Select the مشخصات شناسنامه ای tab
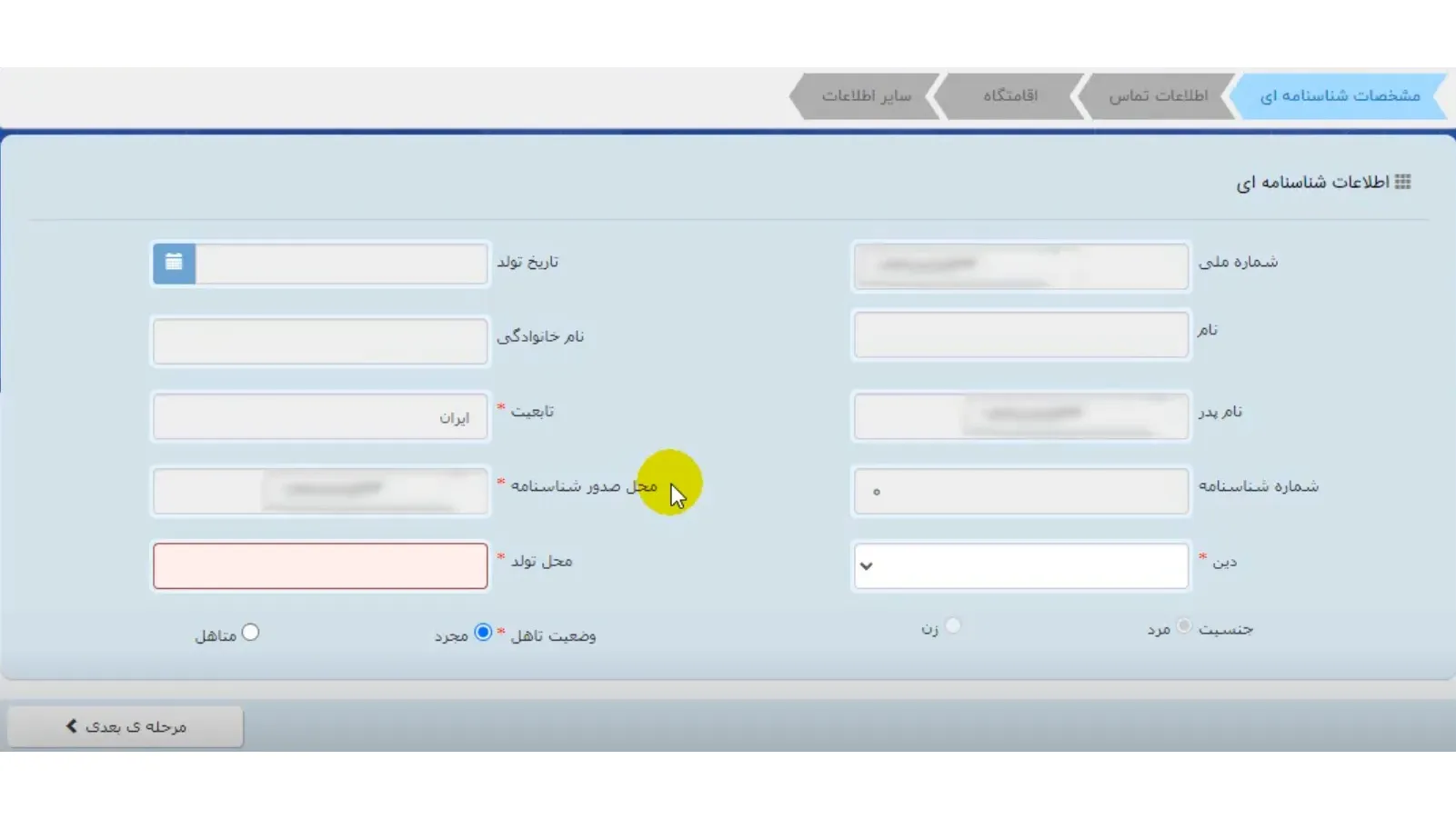 pyautogui.click(x=1339, y=95)
